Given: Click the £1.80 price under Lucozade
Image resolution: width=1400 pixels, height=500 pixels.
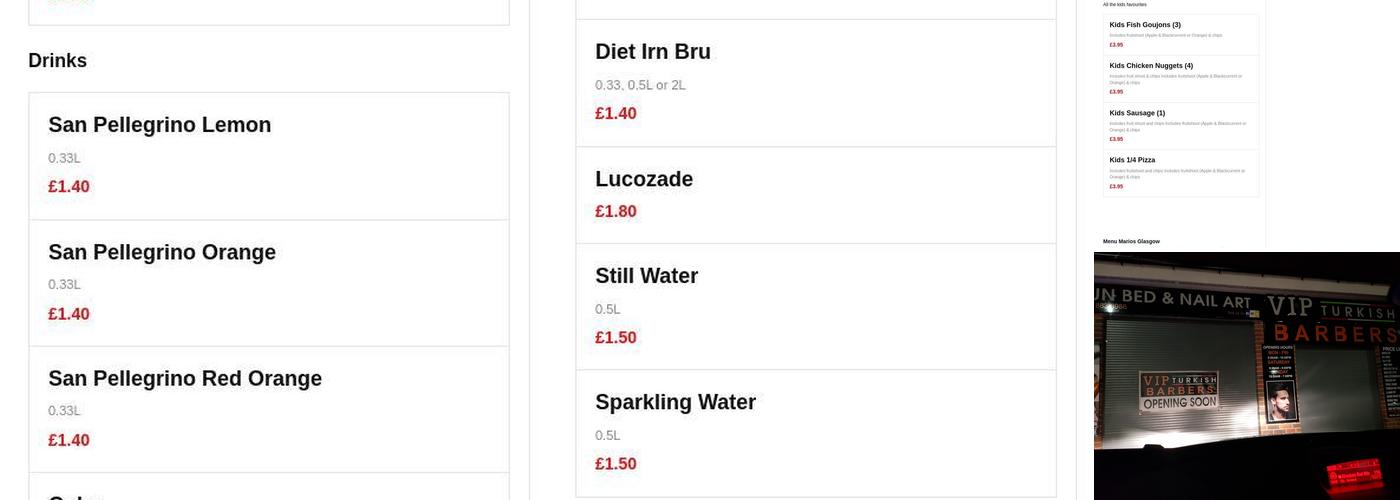Looking at the screenshot, I should (x=616, y=212).
